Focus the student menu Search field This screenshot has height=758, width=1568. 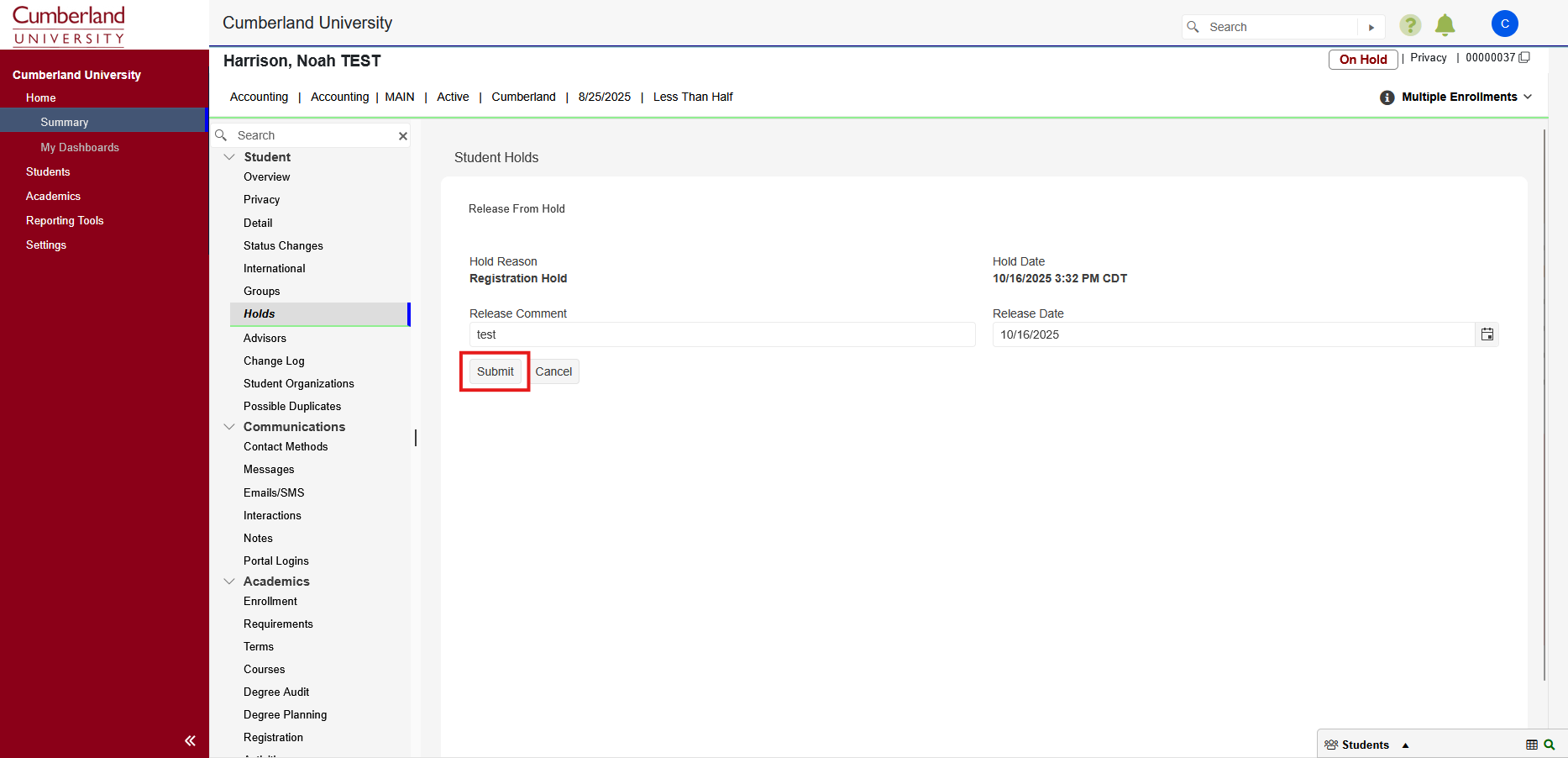(315, 135)
